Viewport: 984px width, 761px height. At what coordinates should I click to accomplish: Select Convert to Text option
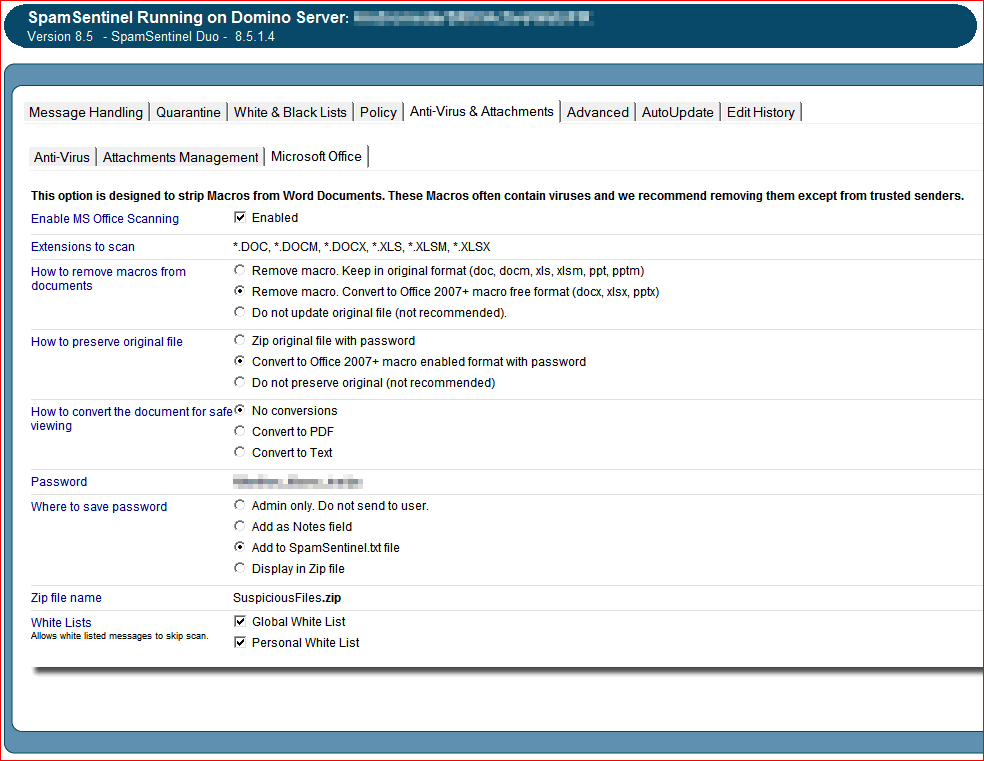[x=239, y=452]
